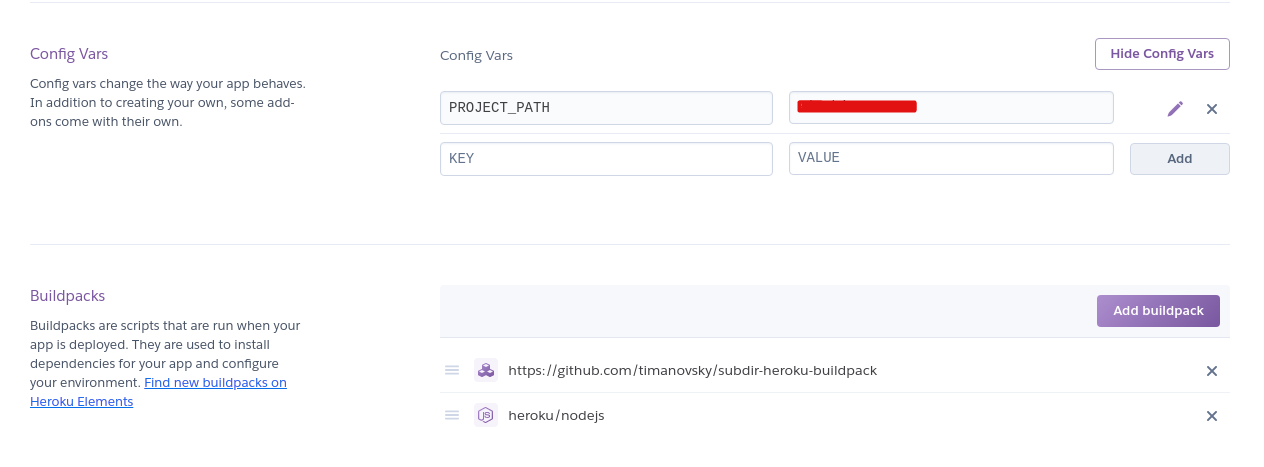
Task: Focus the VALUE input field
Action: 951,159
